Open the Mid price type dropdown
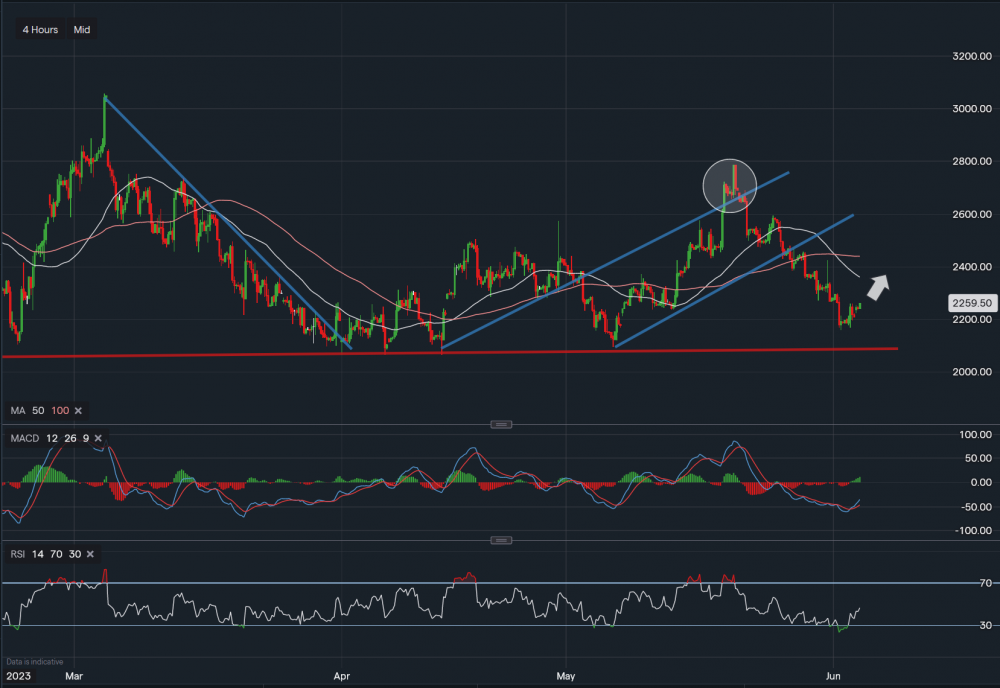 [82, 30]
